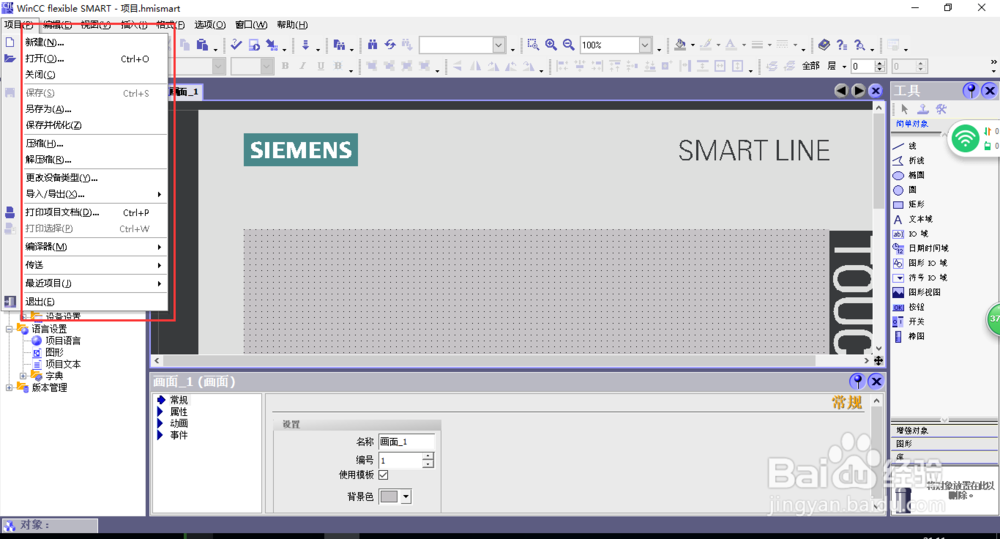Open the Compiler (编译器) submenu
Image resolution: width=1000 pixels, height=539 pixels.
tap(94, 247)
